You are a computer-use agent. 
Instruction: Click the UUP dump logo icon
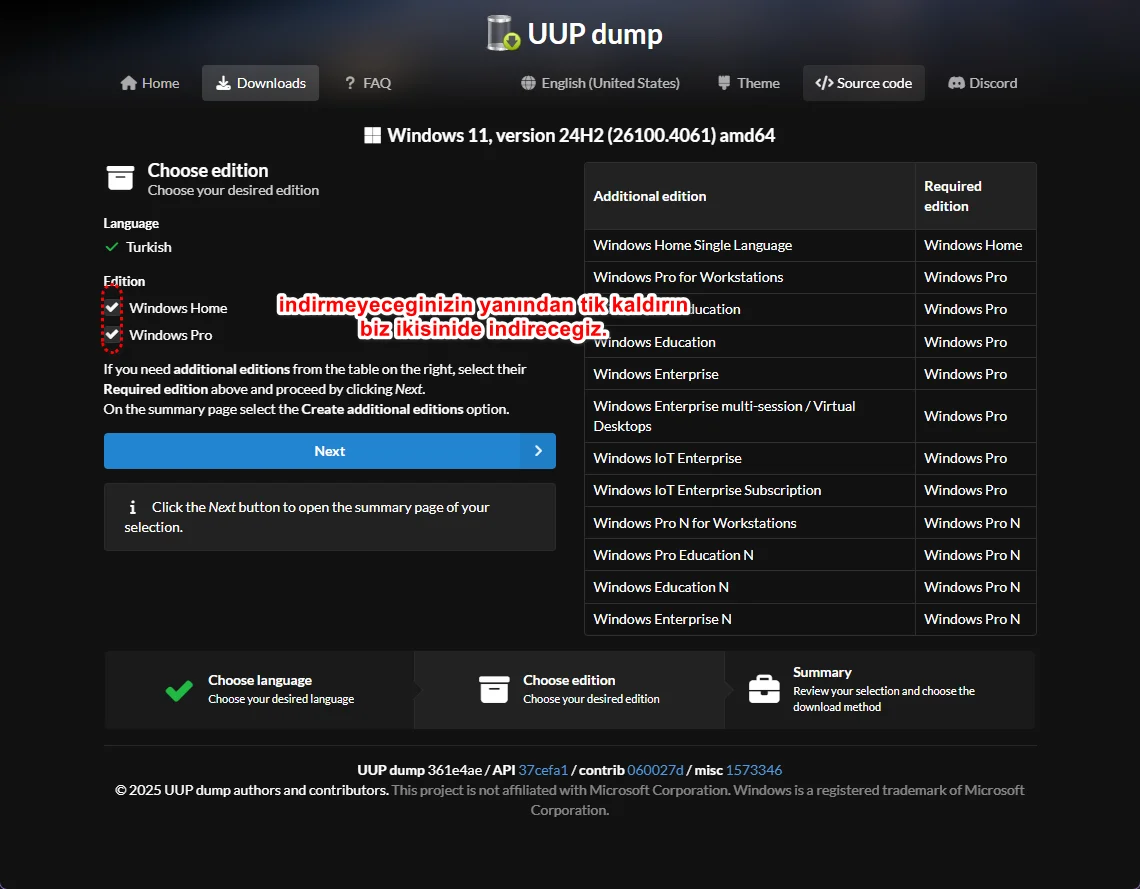[503, 33]
